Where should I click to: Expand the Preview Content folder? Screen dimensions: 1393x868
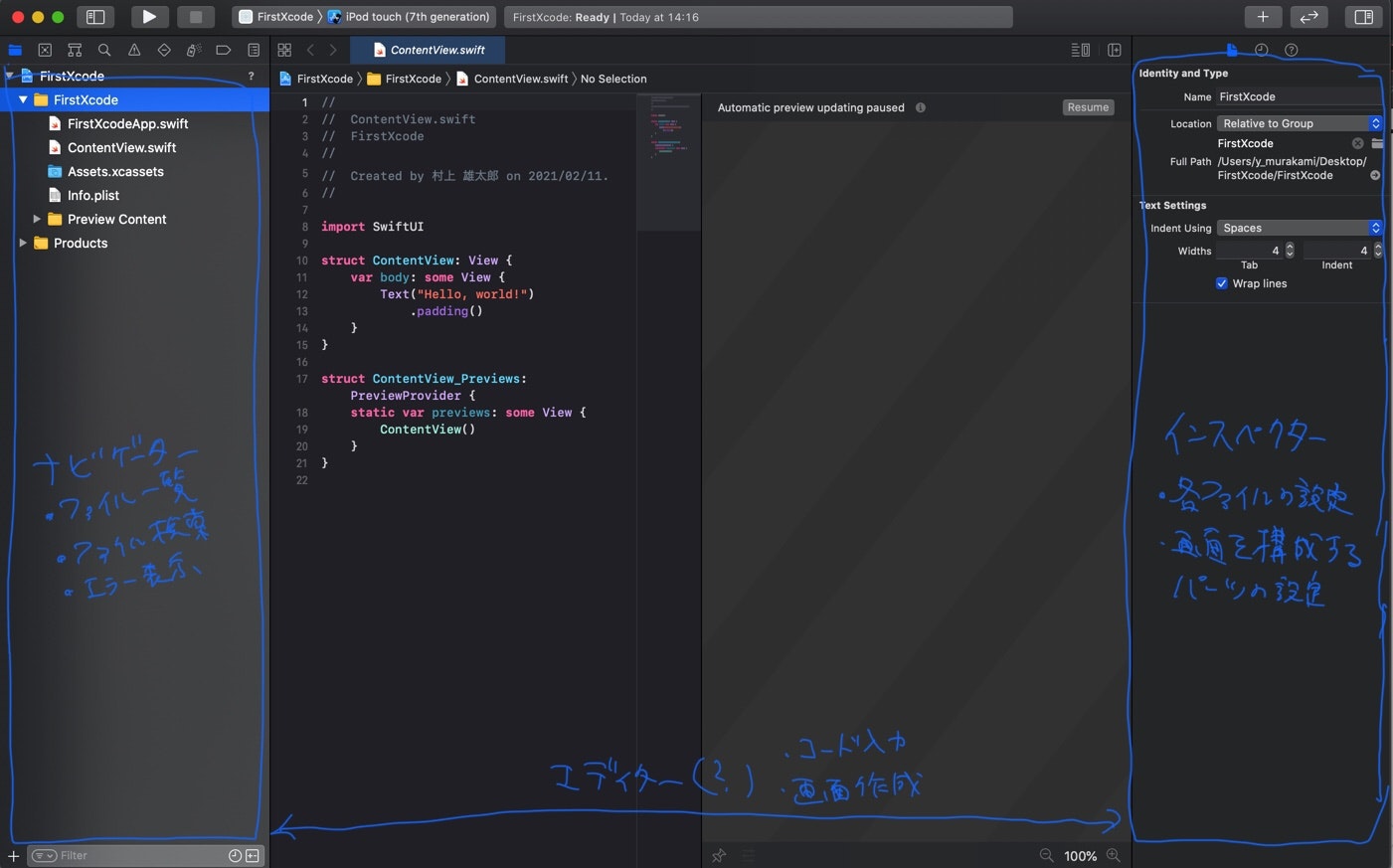click(x=37, y=219)
